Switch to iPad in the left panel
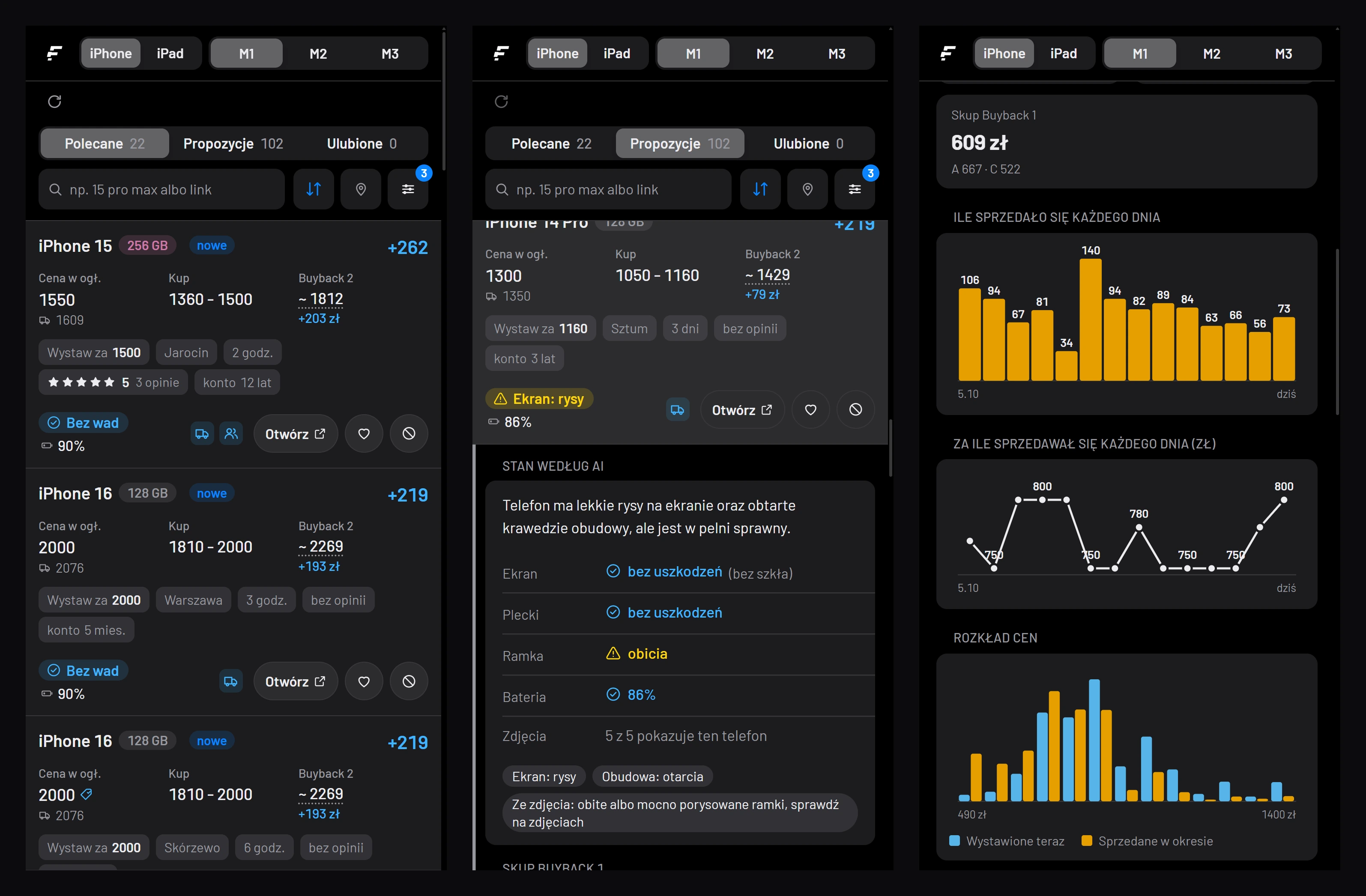1366x896 pixels. [x=170, y=54]
